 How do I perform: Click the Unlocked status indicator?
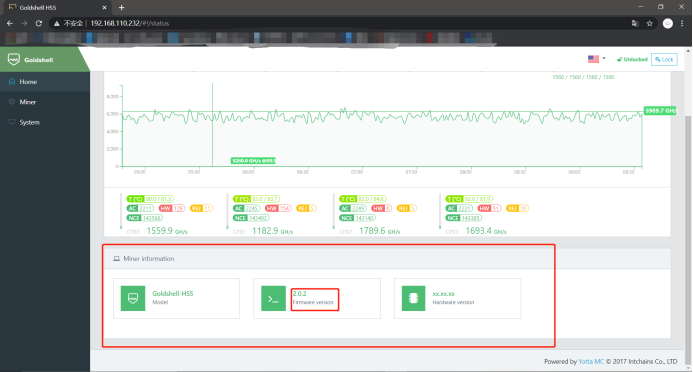(x=632, y=59)
